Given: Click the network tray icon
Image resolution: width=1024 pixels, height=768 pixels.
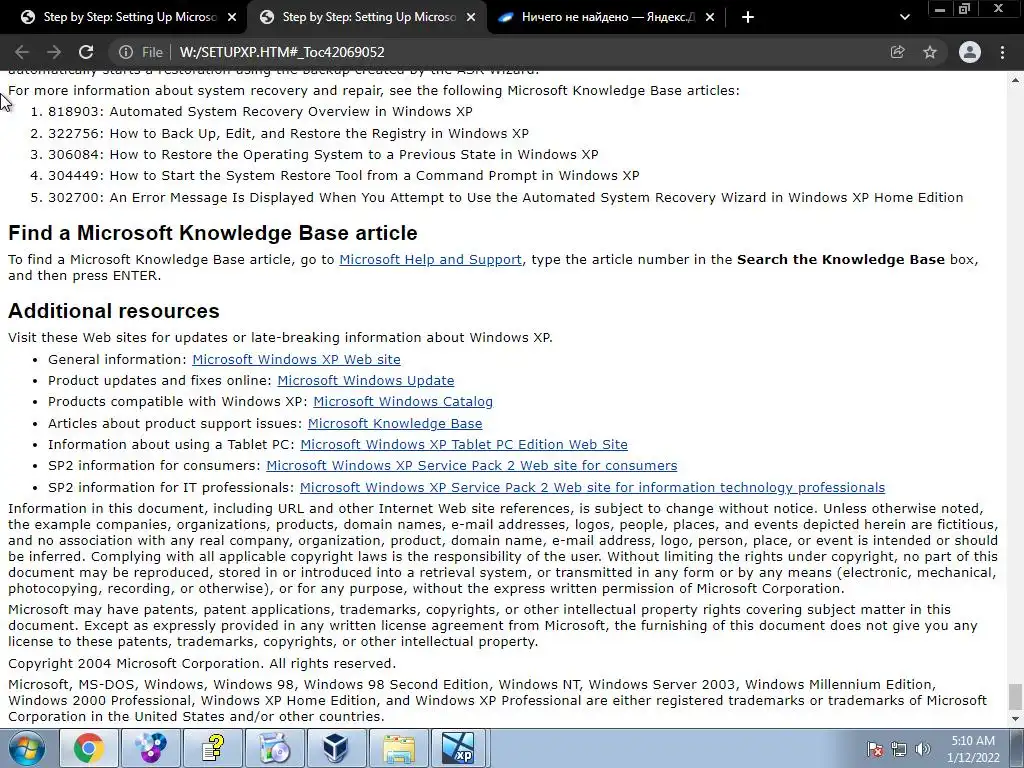Looking at the screenshot, I should [x=899, y=749].
